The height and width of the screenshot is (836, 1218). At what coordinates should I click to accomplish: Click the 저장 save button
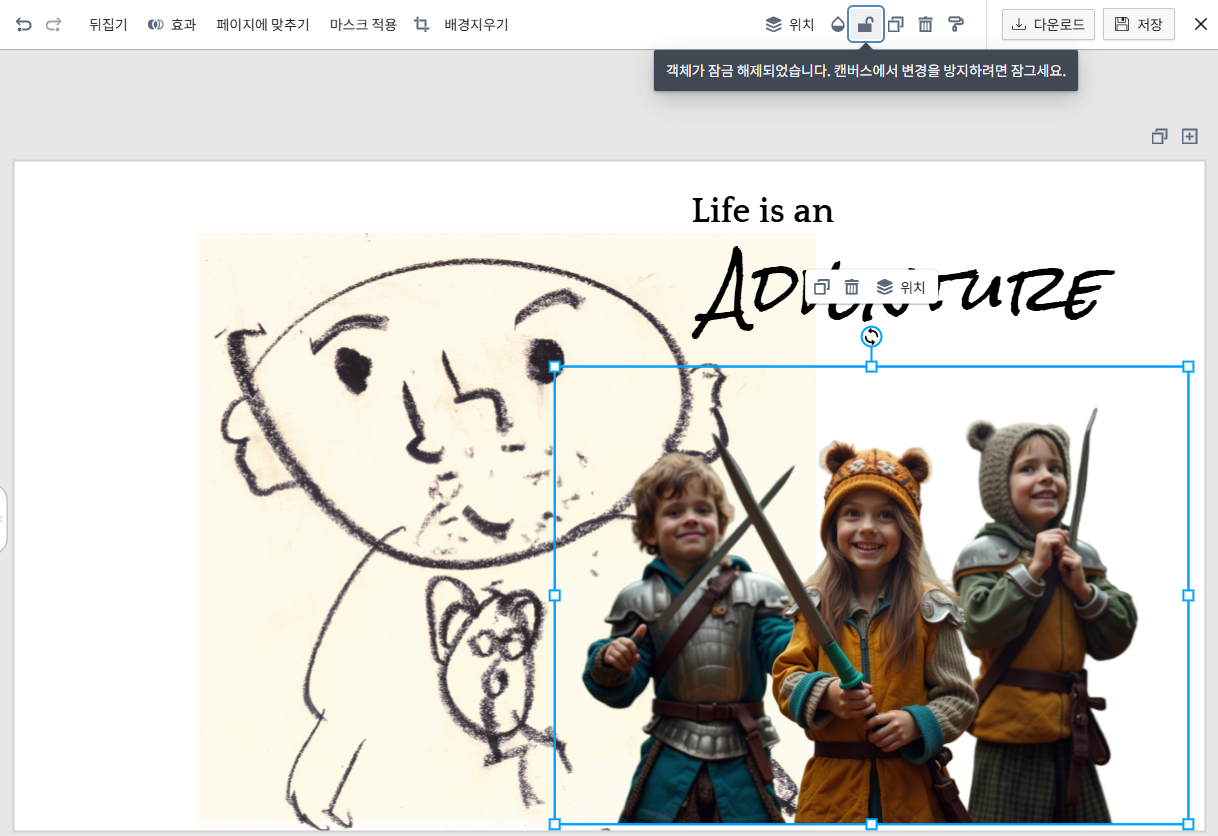tap(1138, 24)
